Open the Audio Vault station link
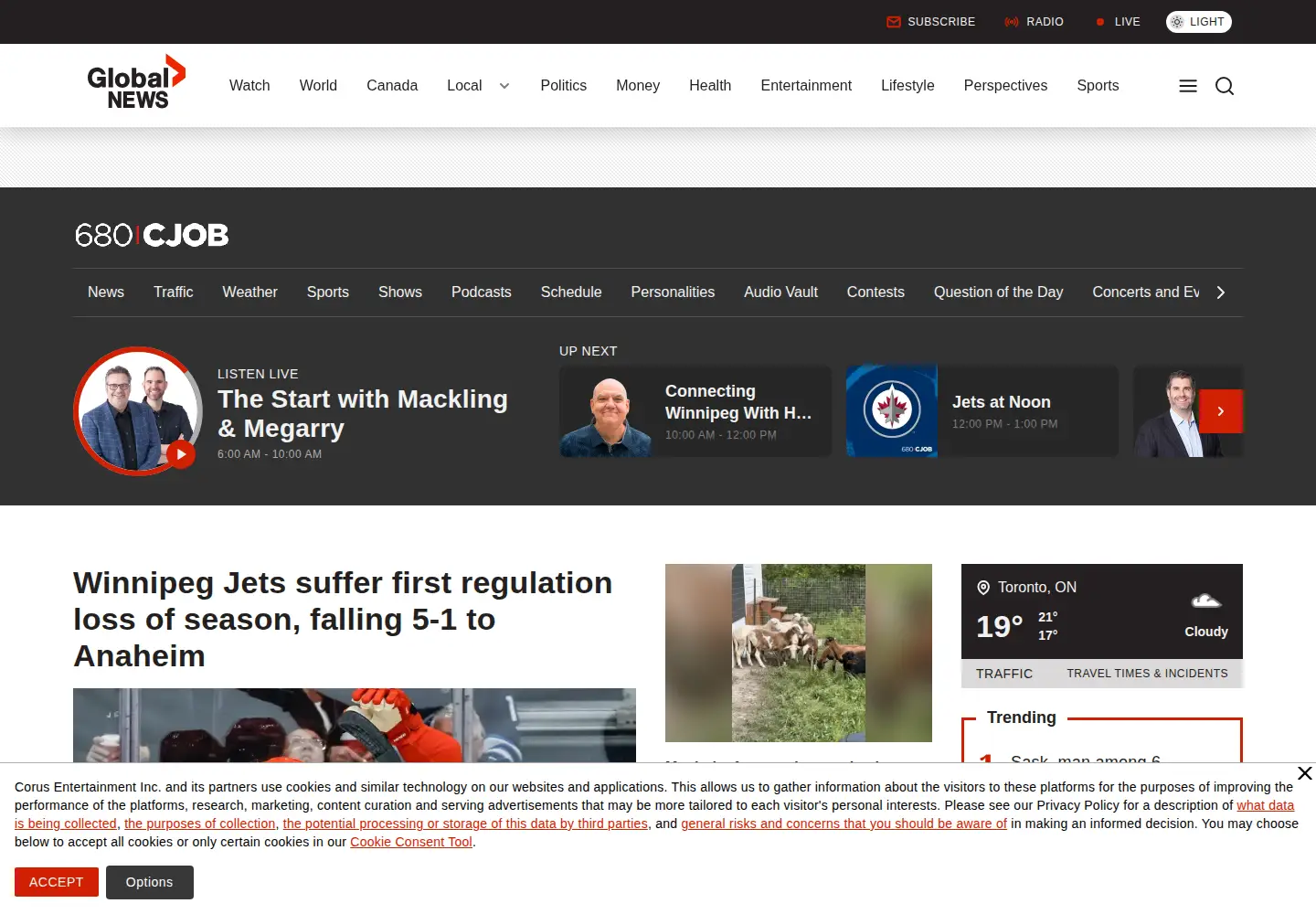The height and width of the screenshot is (914, 1316). click(x=780, y=292)
